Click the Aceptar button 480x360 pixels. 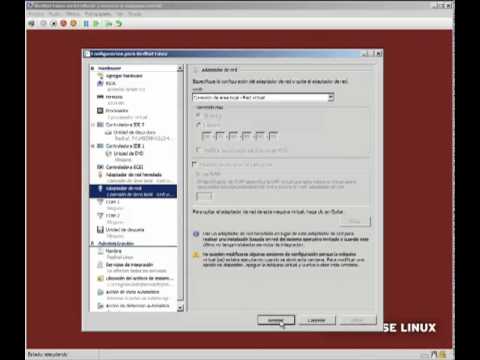tap(276, 320)
